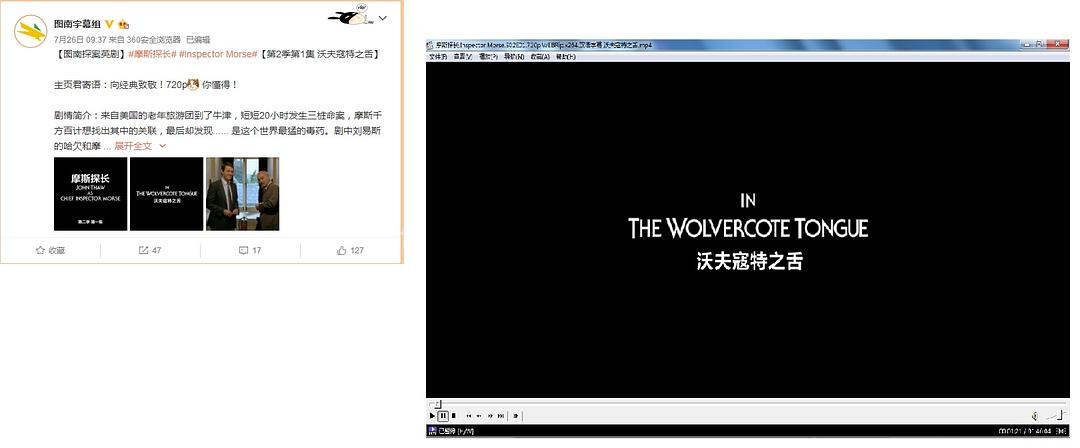Image resolution: width=1080 pixels, height=448 pixels.
Task: Click the favorite star icon on the post
Action: pos(40,250)
